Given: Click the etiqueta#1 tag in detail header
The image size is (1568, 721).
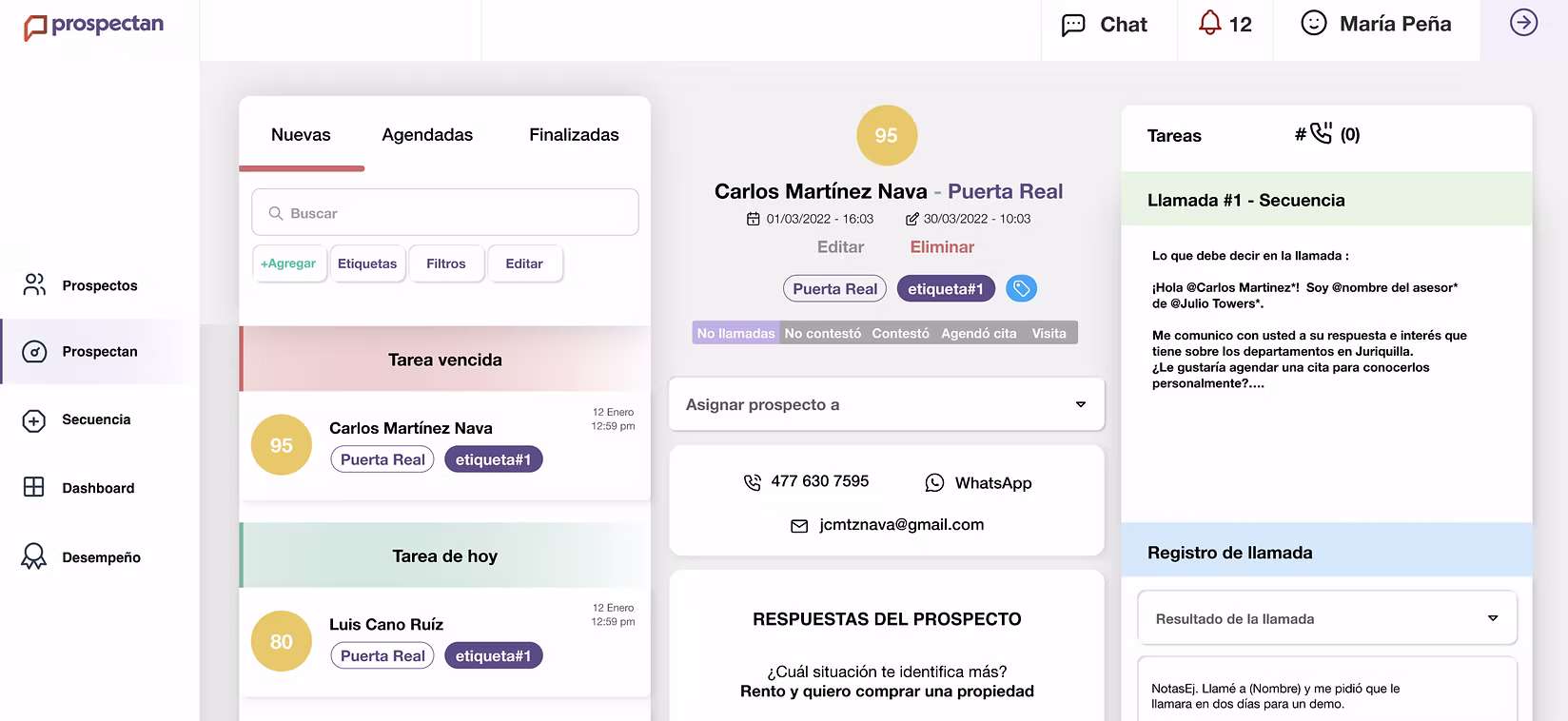Looking at the screenshot, I should (946, 288).
